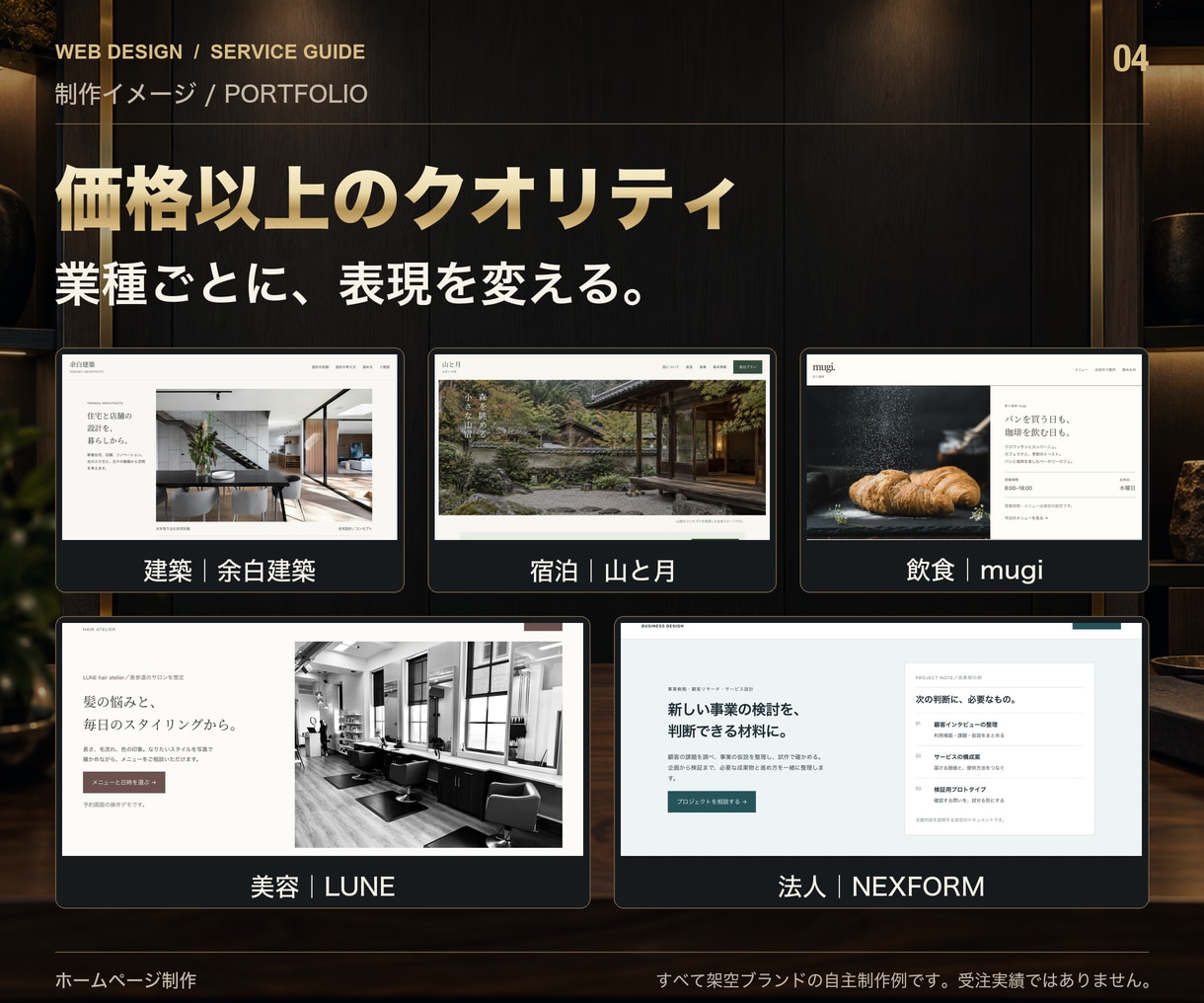Click the パンを買う日も、 headline in mugi mockup
Image resolution: width=1204 pixels, height=1003 pixels.
1036,420
